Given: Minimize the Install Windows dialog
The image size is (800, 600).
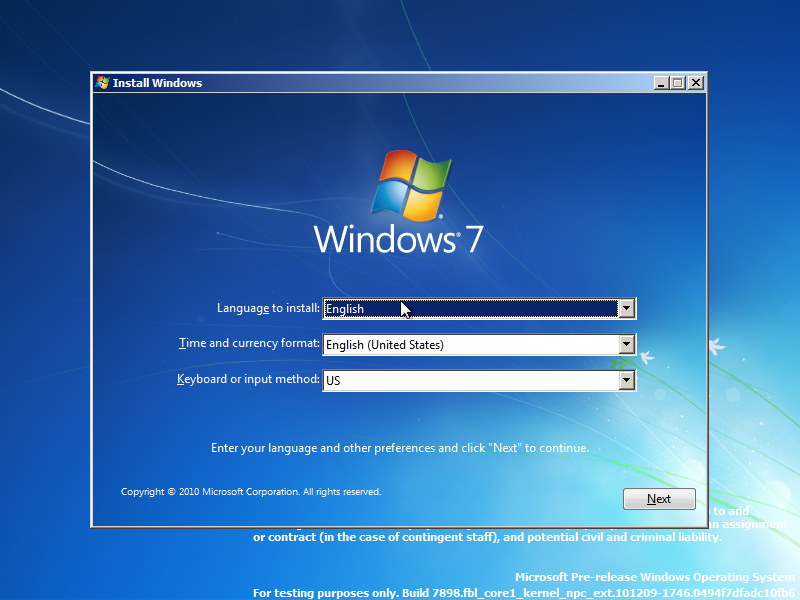Looking at the screenshot, I should pyautogui.click(x=661, y=83).
